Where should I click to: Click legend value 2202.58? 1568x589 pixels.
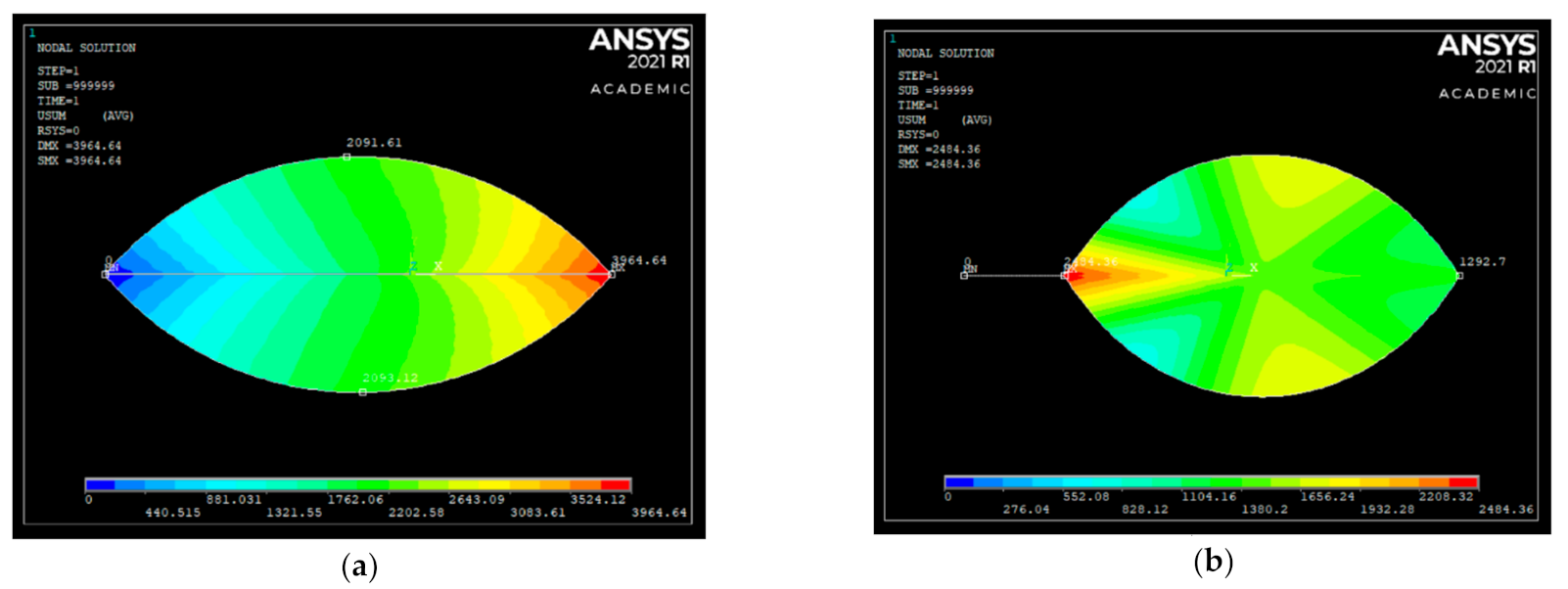click(416, 513)
